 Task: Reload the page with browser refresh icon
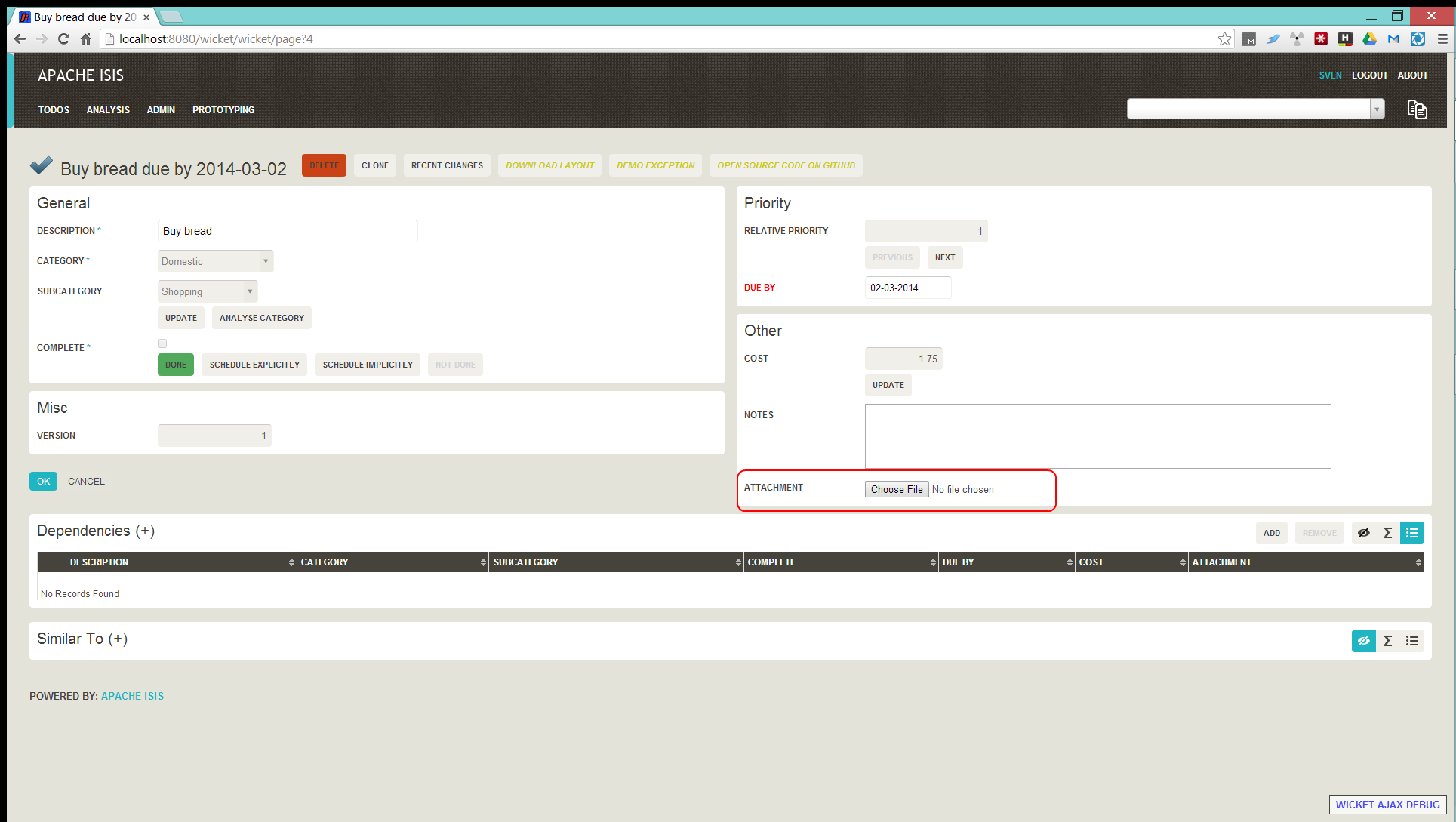[63, 39]
